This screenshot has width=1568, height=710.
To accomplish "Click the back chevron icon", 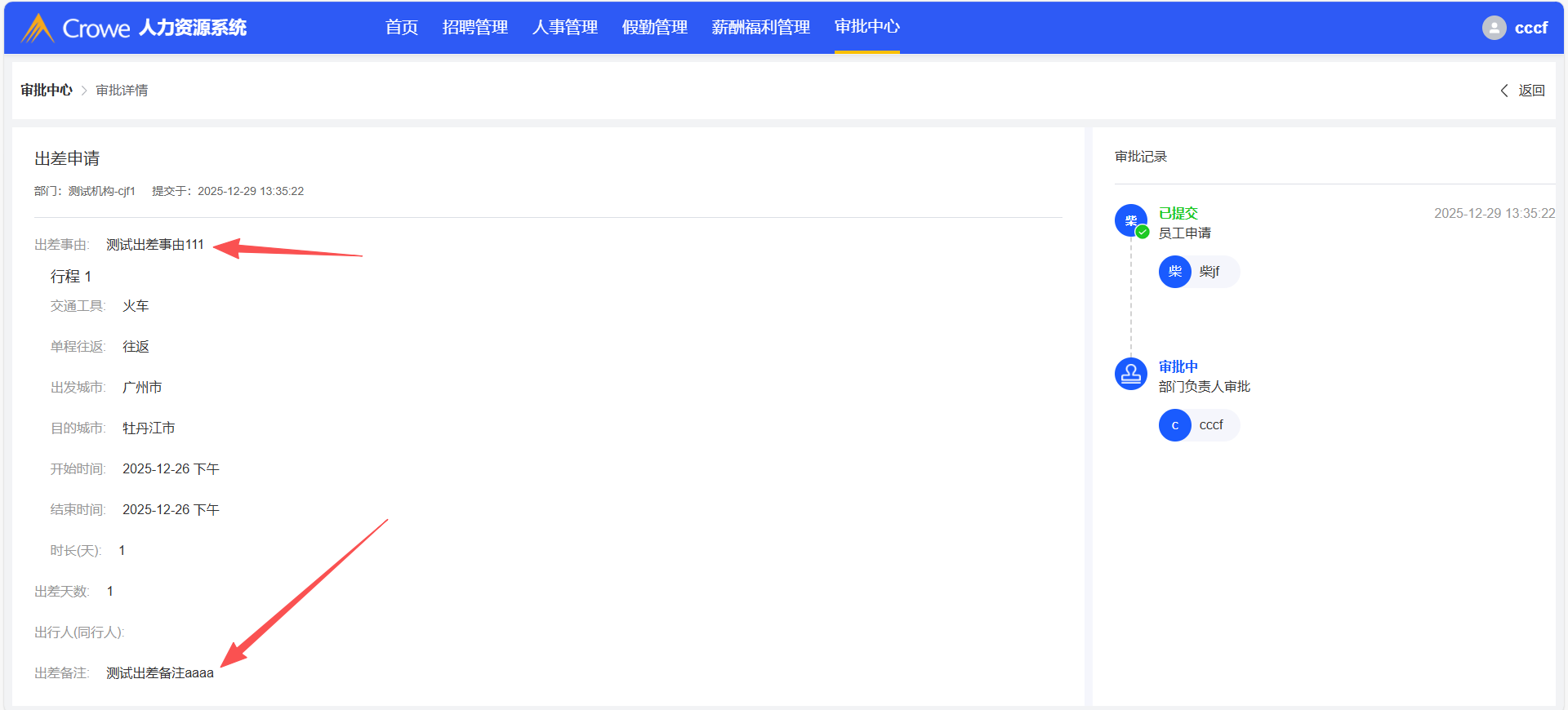I will coord(1504,91).
